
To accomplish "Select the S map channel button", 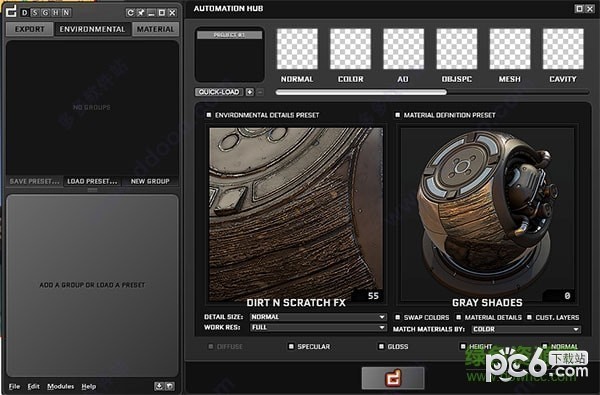I will (x=35, y=13).
